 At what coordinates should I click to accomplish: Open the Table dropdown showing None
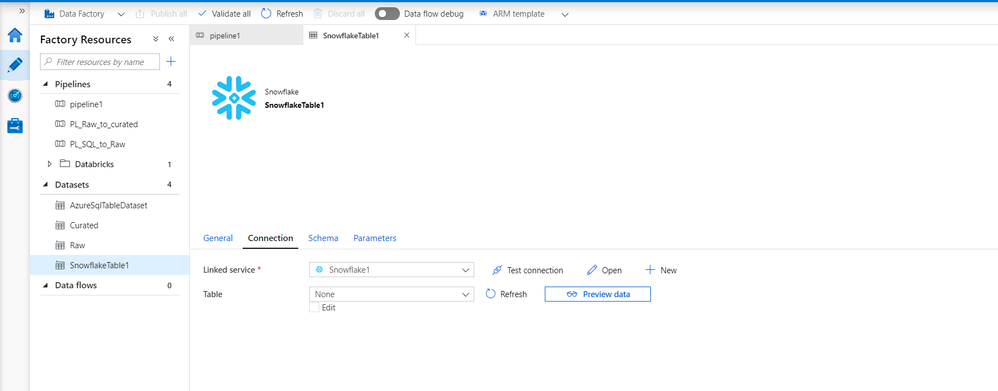pos(391,294)
